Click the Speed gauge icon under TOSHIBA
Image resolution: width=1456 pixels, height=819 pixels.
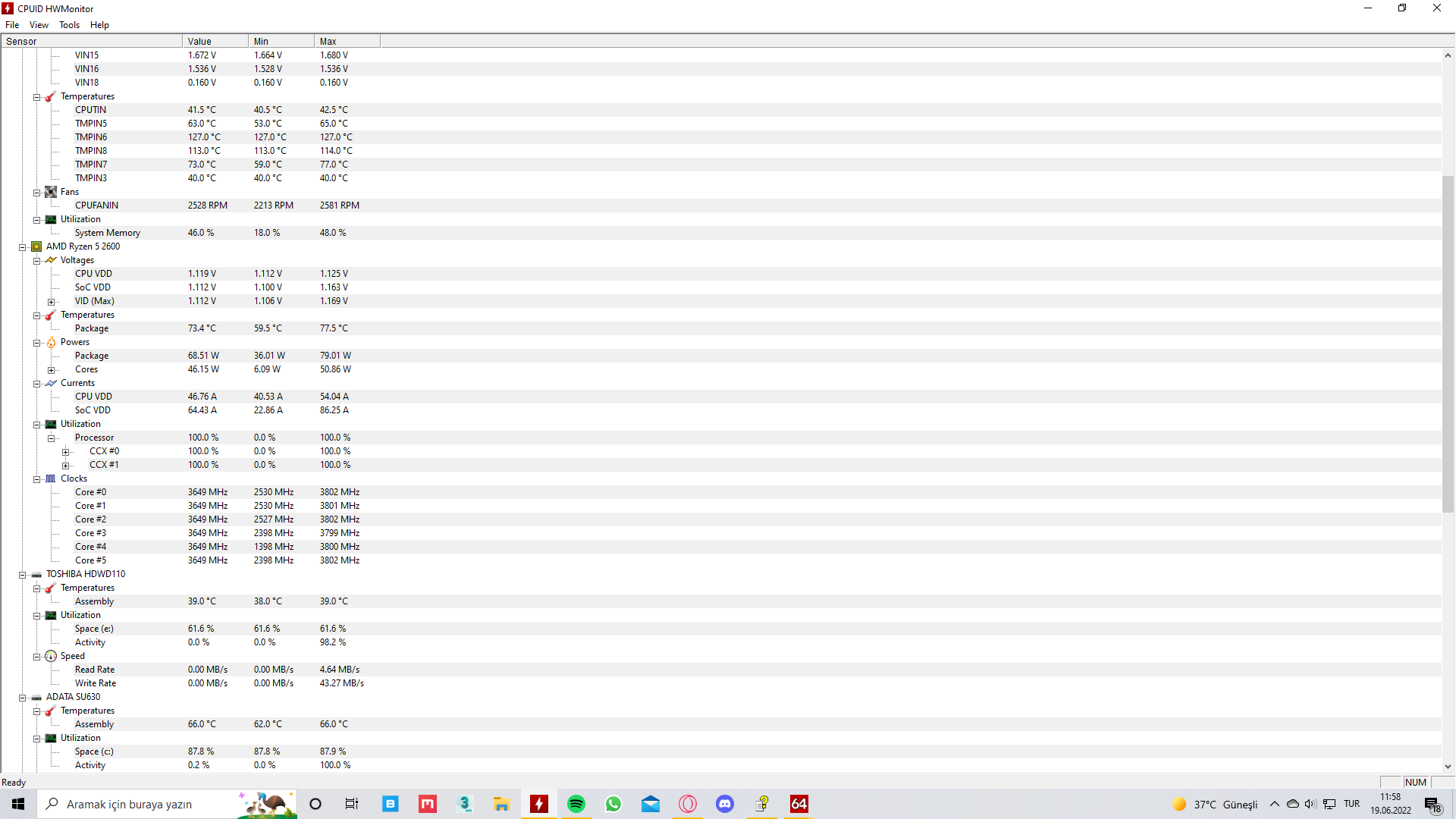coord(51,656)
